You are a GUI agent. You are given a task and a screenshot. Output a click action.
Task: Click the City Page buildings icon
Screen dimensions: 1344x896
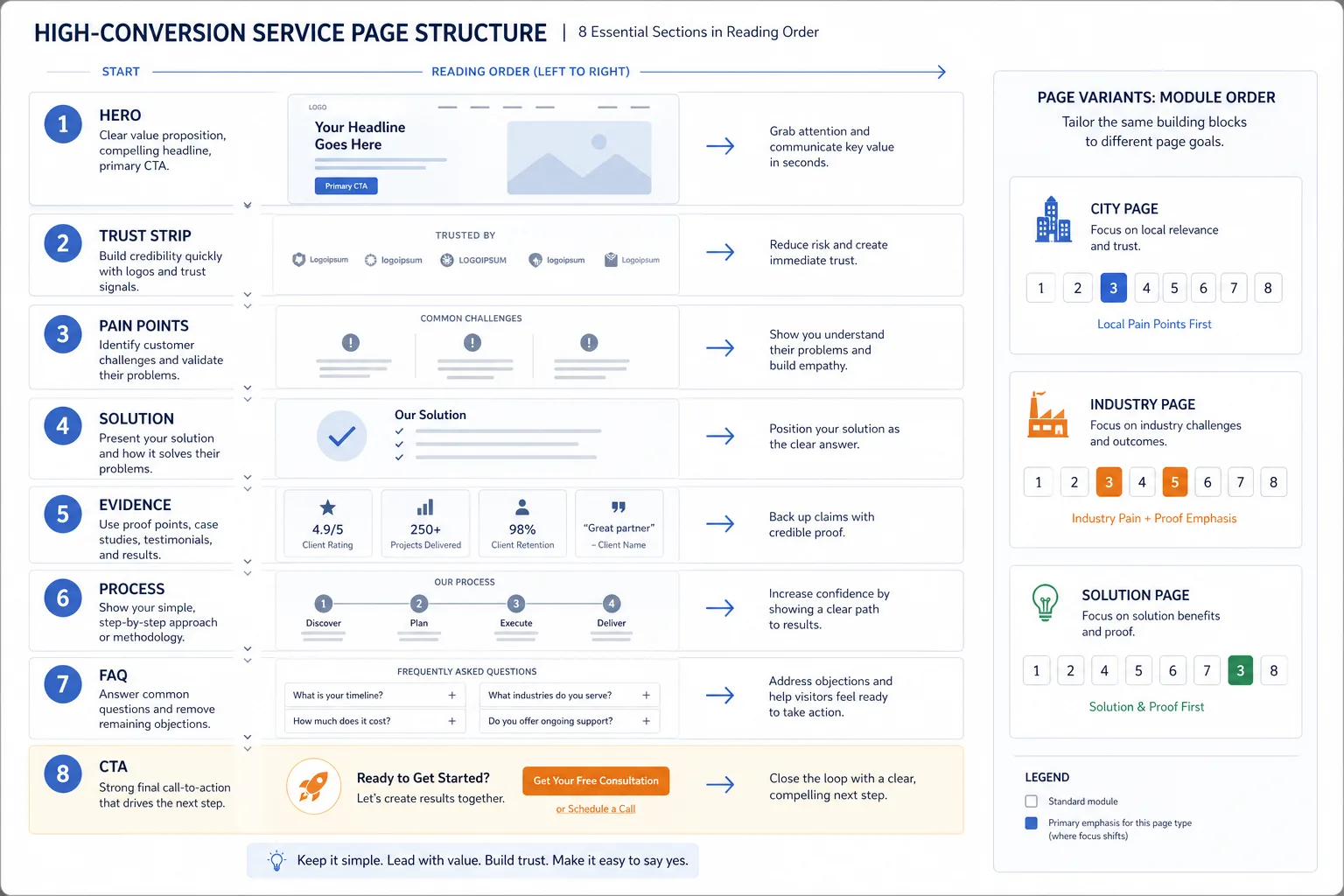[1053, 219]
